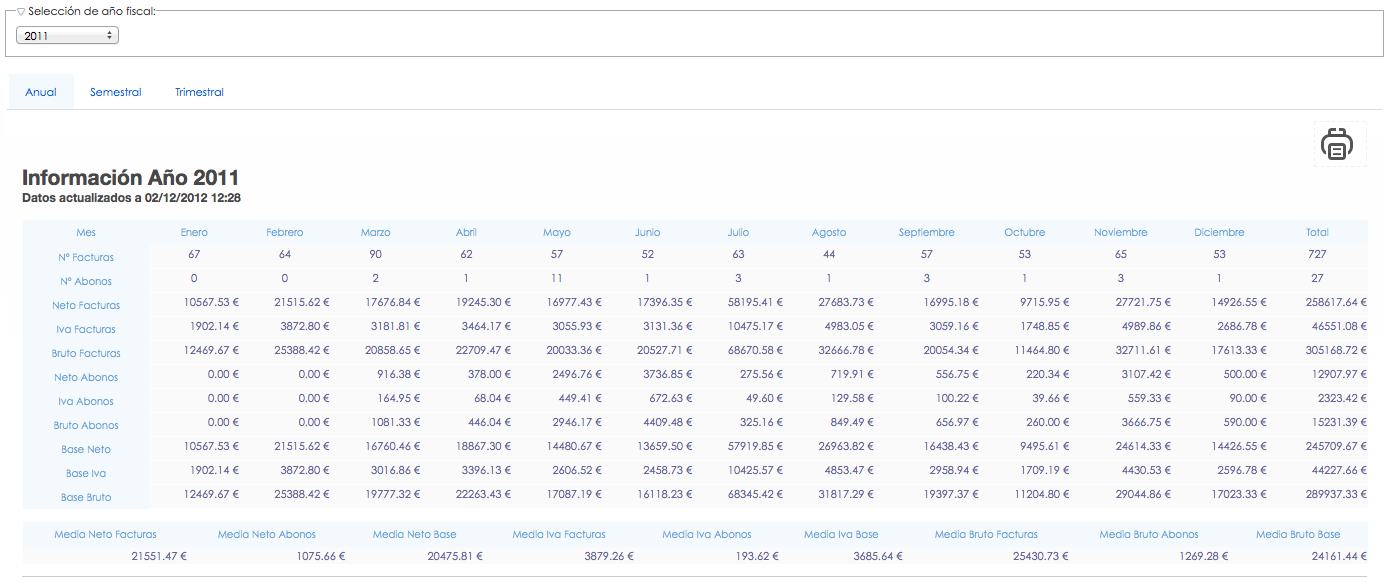
Task: Click the Media Iva Facturas header
Action: 559,534
